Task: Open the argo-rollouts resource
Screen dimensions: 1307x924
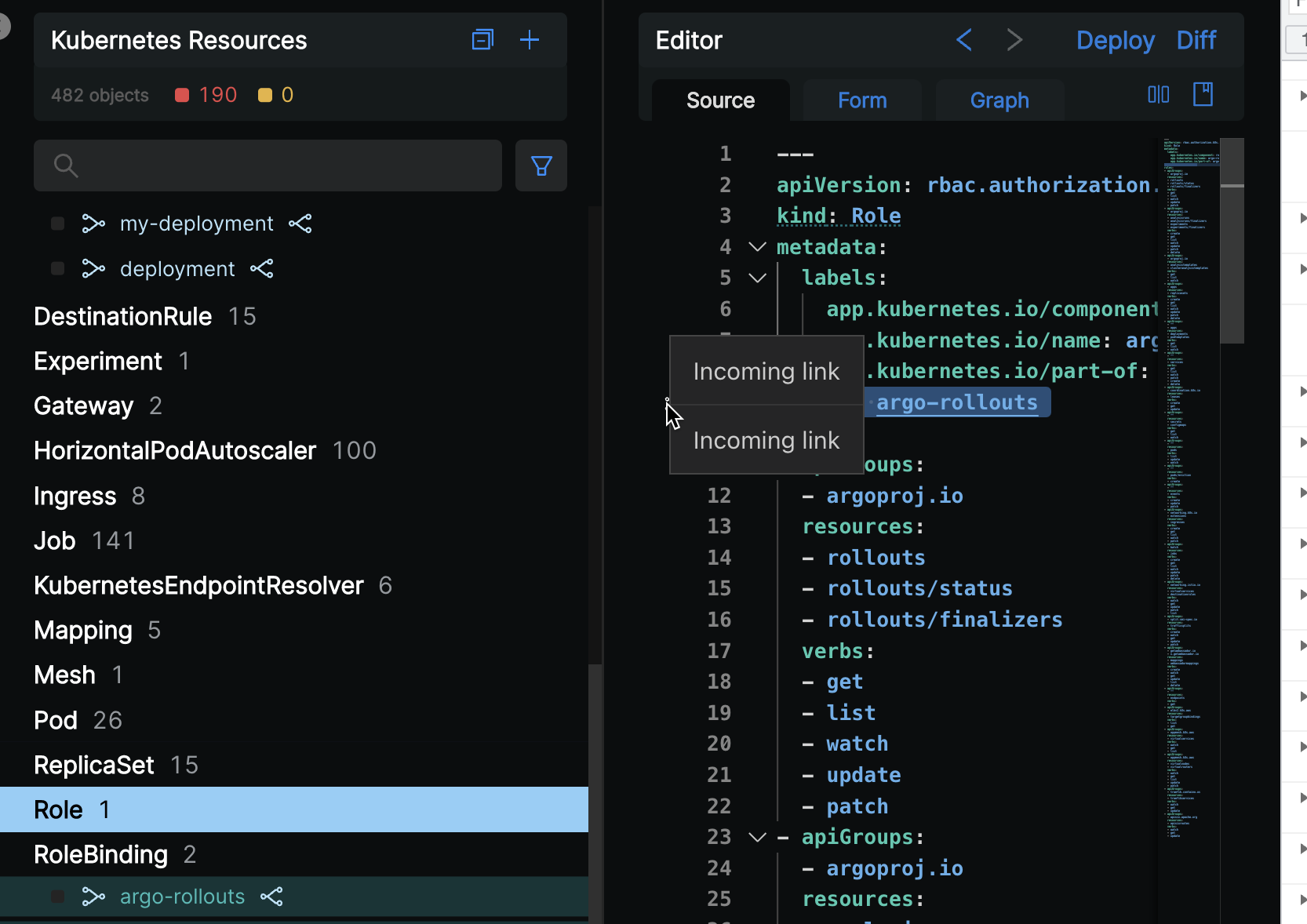Action: click(182, 897)
